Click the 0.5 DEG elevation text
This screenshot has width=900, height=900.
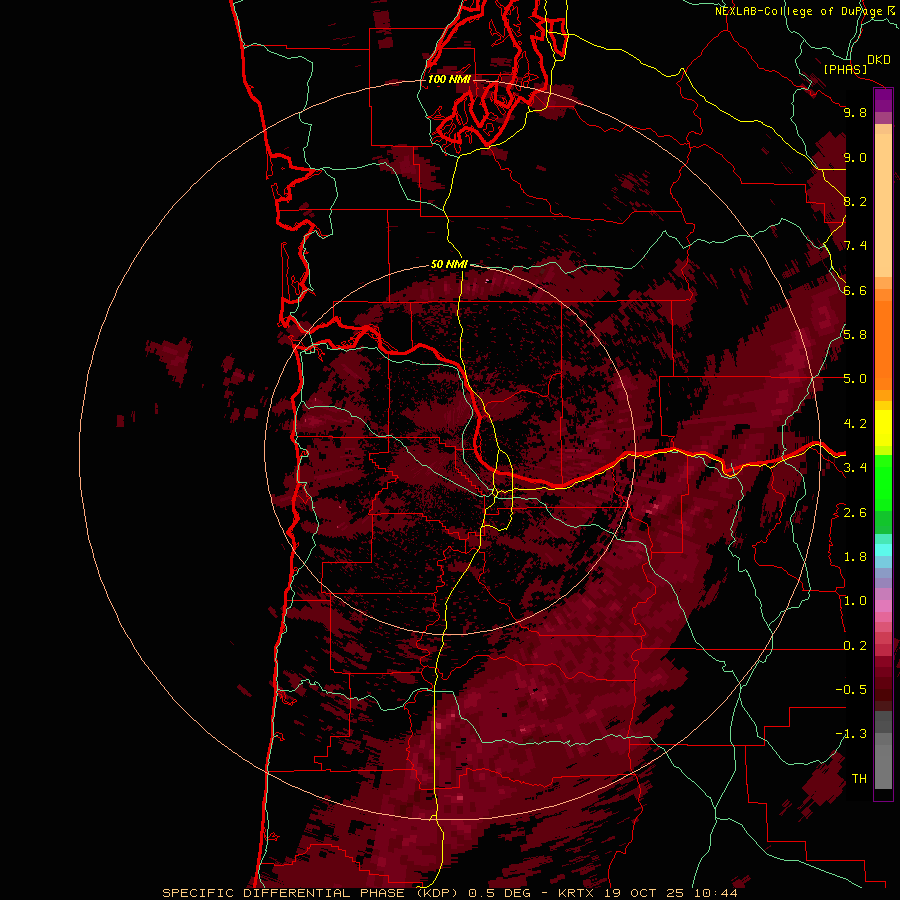tap(500, 893)
